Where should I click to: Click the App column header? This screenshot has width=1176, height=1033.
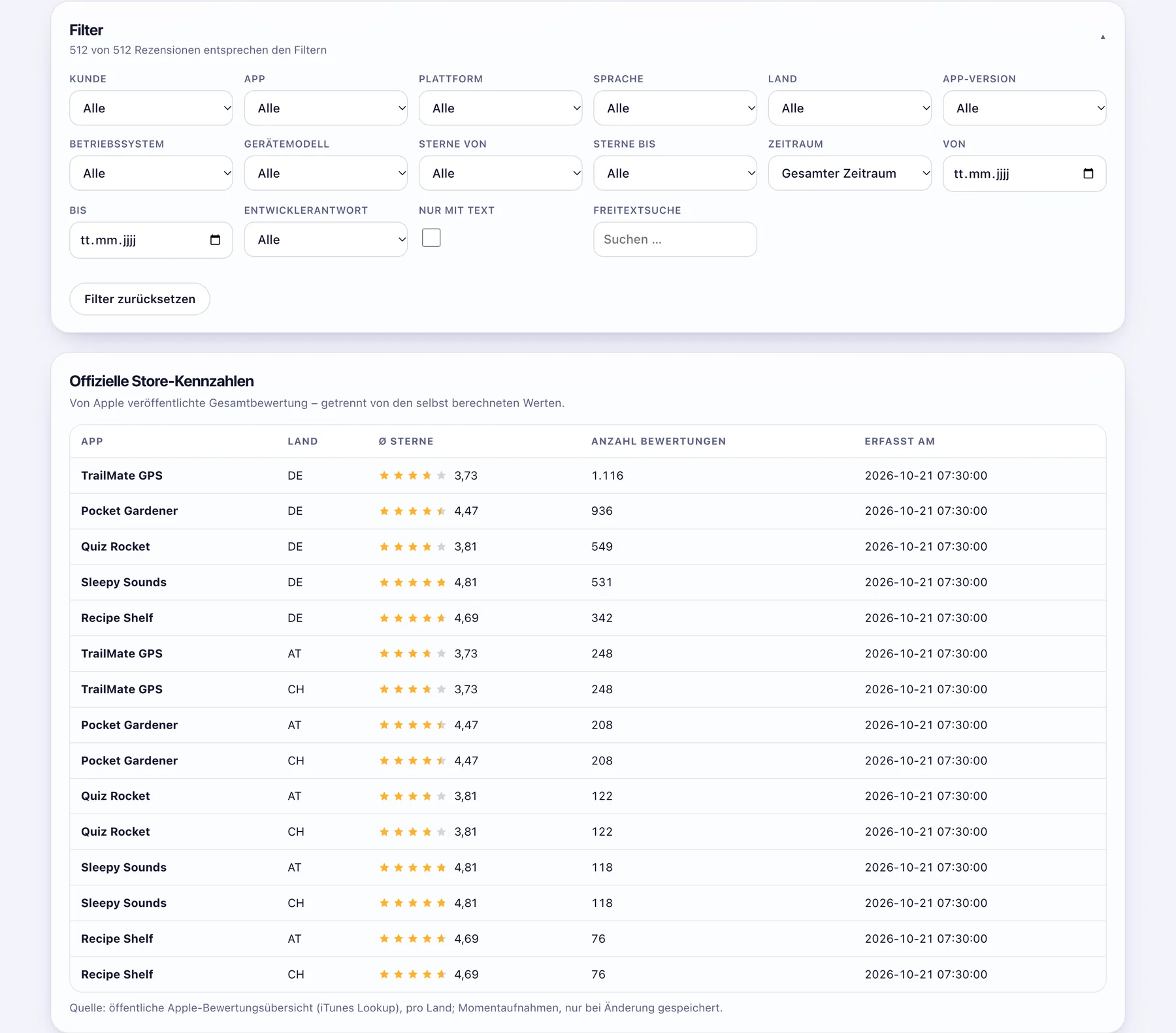tap(92, 441)
